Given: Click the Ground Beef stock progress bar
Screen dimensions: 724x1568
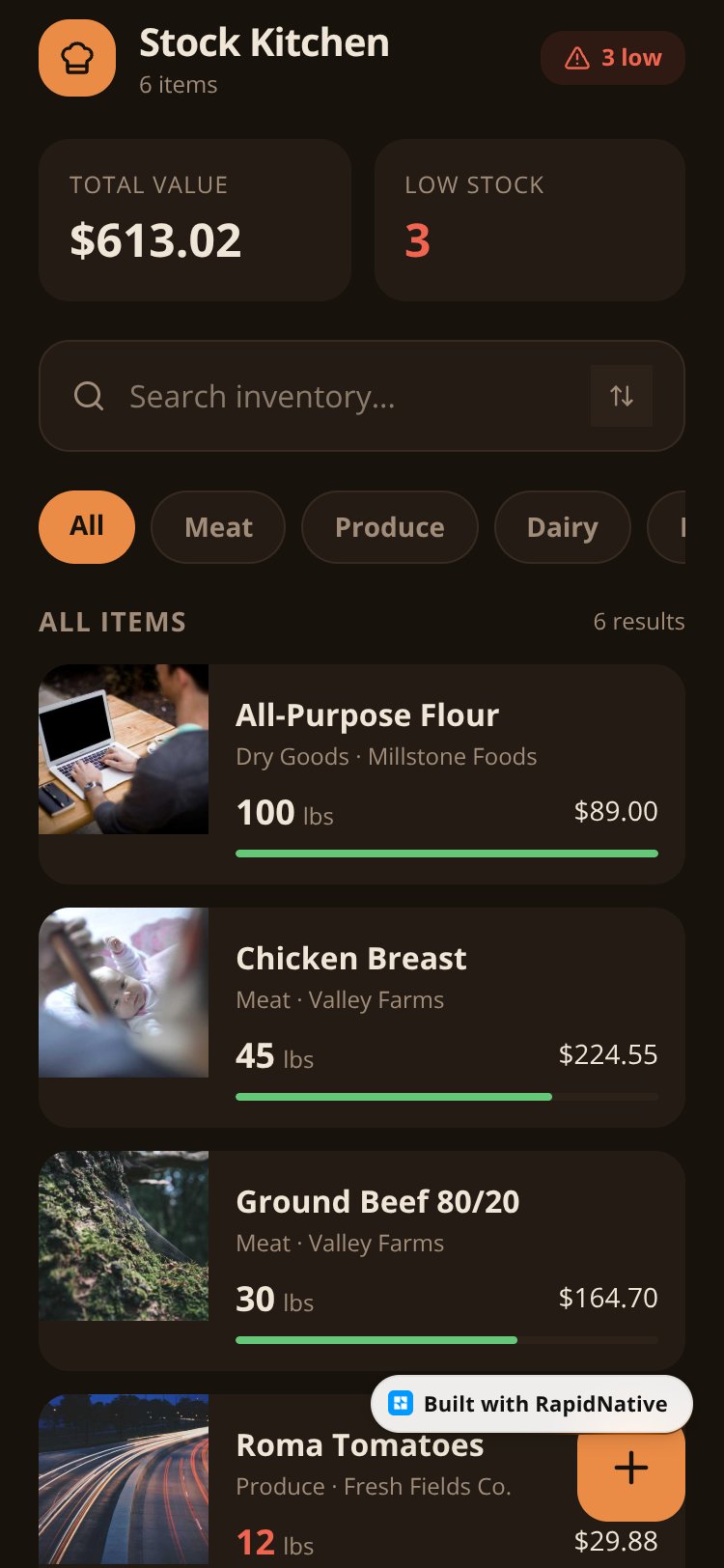Looking at the screenshot, I should click(447, 1340).
